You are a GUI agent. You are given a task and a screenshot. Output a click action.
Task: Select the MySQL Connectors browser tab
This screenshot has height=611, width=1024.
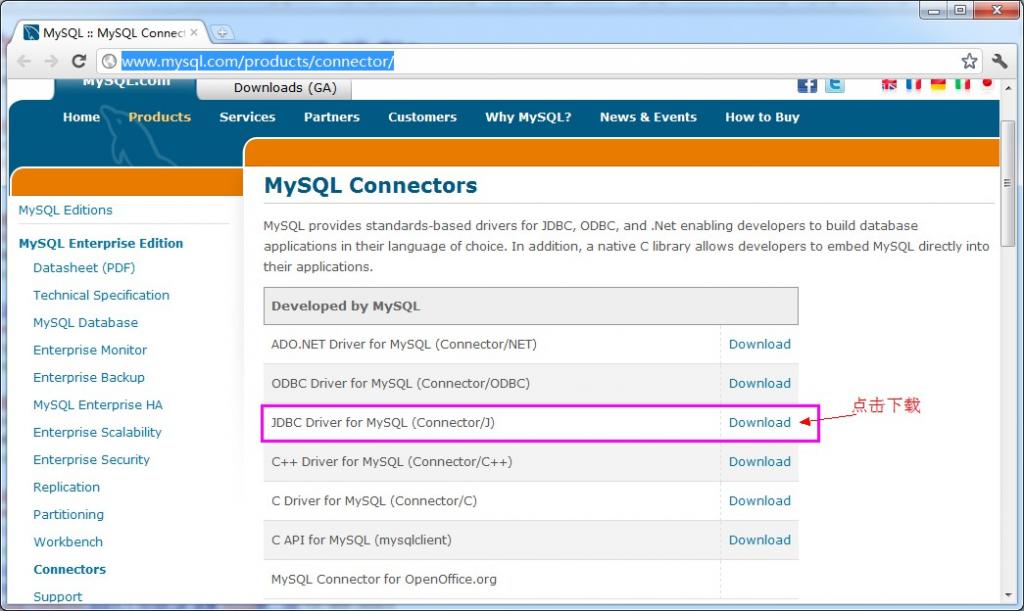pyautogui.click(x=112, y=33)
